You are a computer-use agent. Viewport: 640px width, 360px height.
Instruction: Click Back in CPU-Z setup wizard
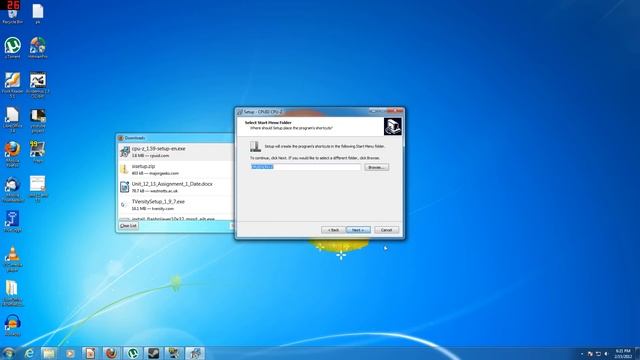pos(333,230)
